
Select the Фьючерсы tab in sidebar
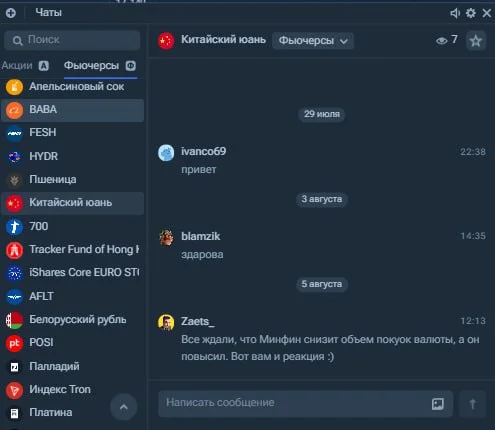coord(100,66)
